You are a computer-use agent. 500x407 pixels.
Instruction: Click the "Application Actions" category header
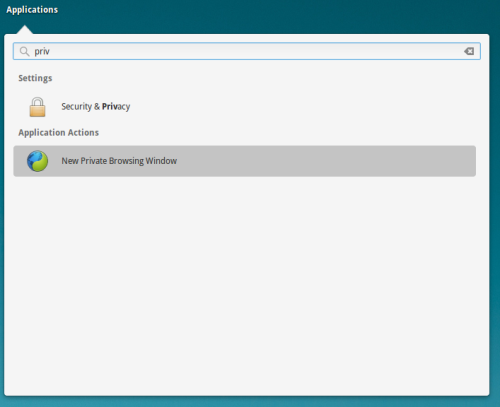59,133
